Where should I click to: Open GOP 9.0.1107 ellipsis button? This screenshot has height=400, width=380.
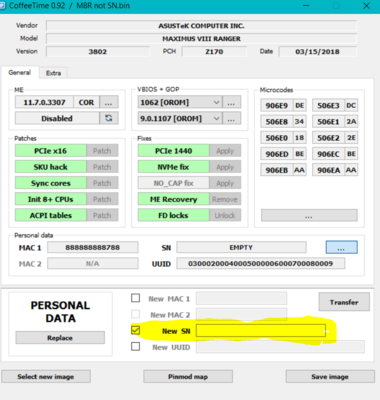tap(231, 118)
